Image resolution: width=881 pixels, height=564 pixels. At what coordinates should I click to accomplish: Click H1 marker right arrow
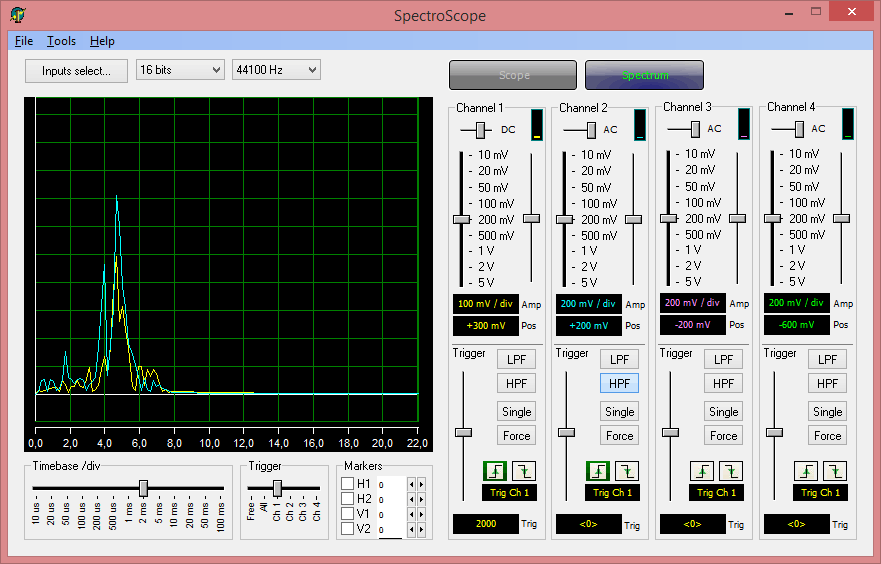point(421,484)
